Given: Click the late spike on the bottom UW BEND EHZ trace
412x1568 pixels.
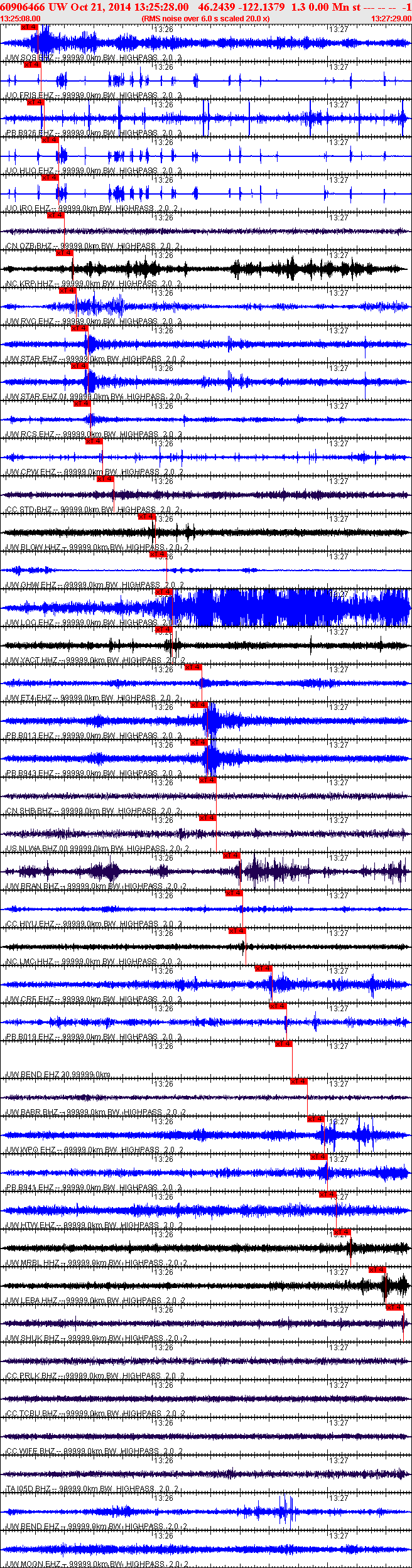Looking at the screenshot, I should pos(287,1512).
